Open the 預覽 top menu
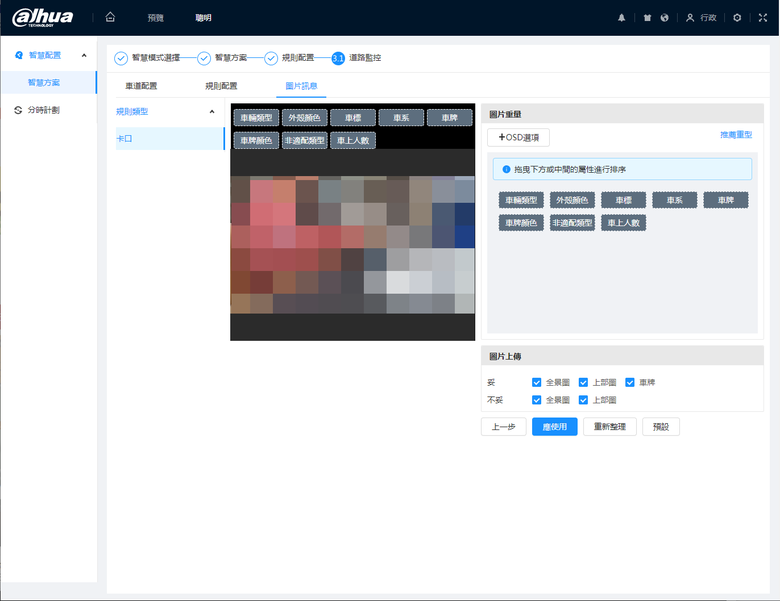Viewport: 780px width, 601px height. (x=155, y=18)
